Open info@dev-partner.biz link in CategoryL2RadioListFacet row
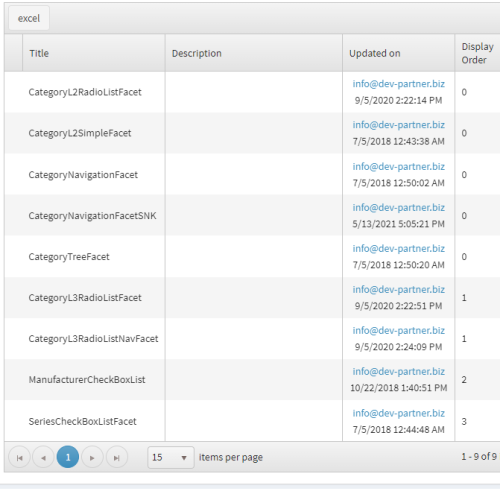This screenshot has width=500, height=500. click(399, 84)
